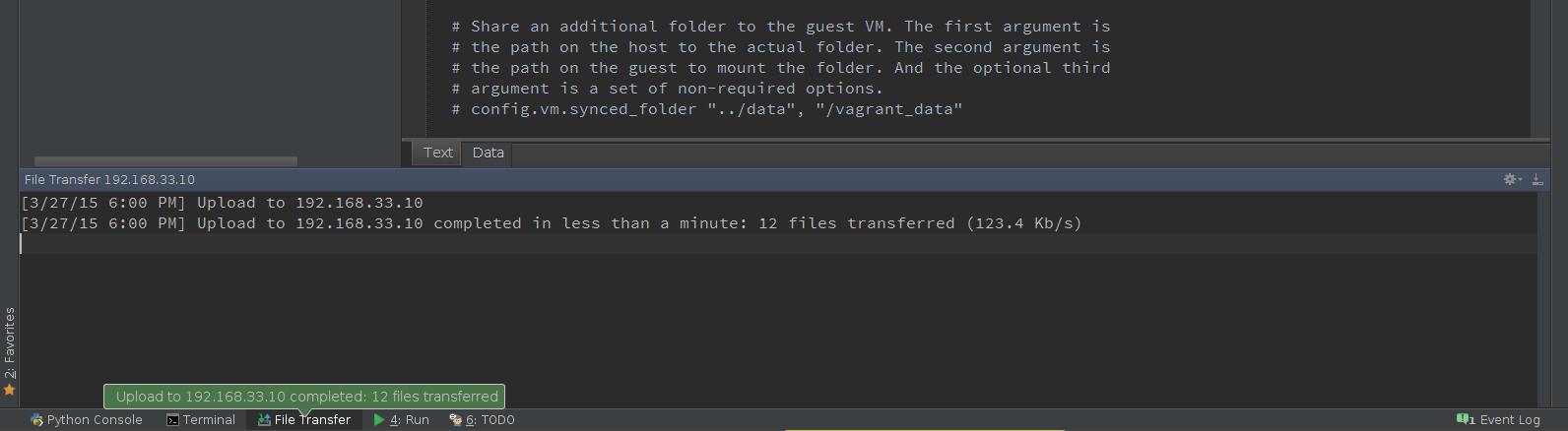The height and width of the screenshot is (431, 1568).
Task: Click the horizontal scrollbar in left panel
Action: coord(165,161)
